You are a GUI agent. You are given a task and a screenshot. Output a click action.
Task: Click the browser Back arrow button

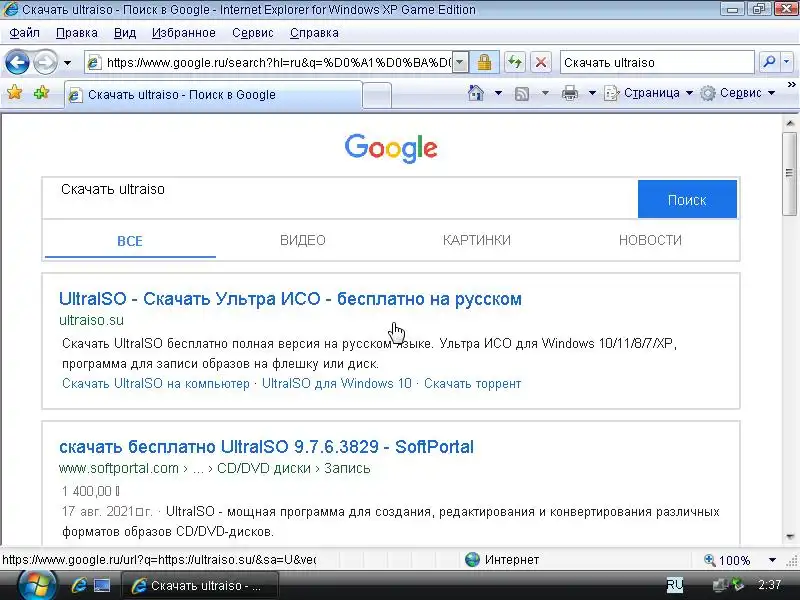coord(17,63)
